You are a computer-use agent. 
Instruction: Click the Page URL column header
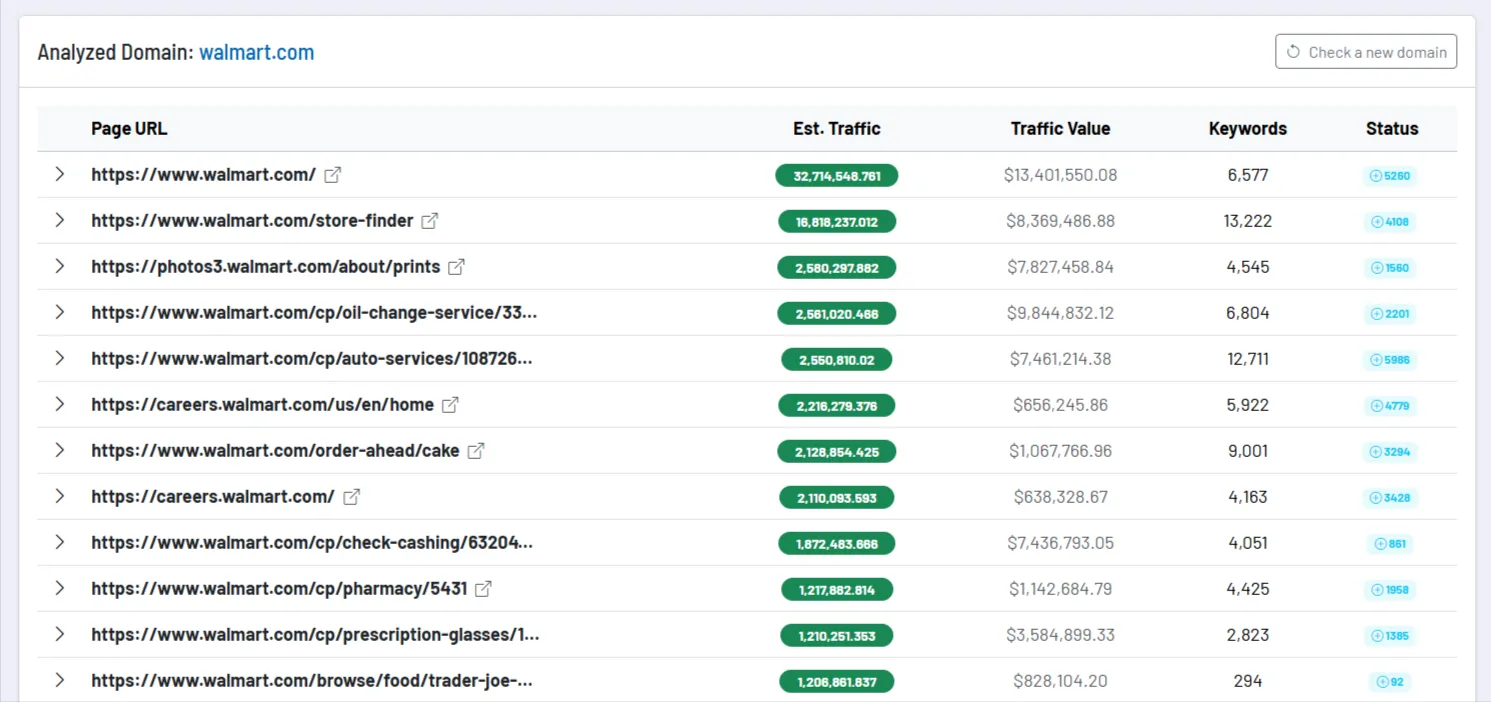129,128
